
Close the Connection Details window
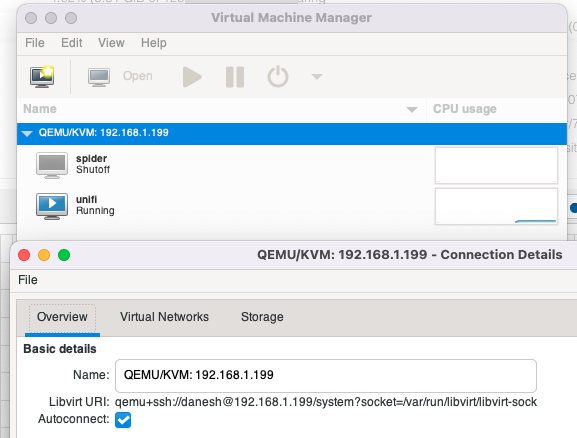tap(24, 255)
